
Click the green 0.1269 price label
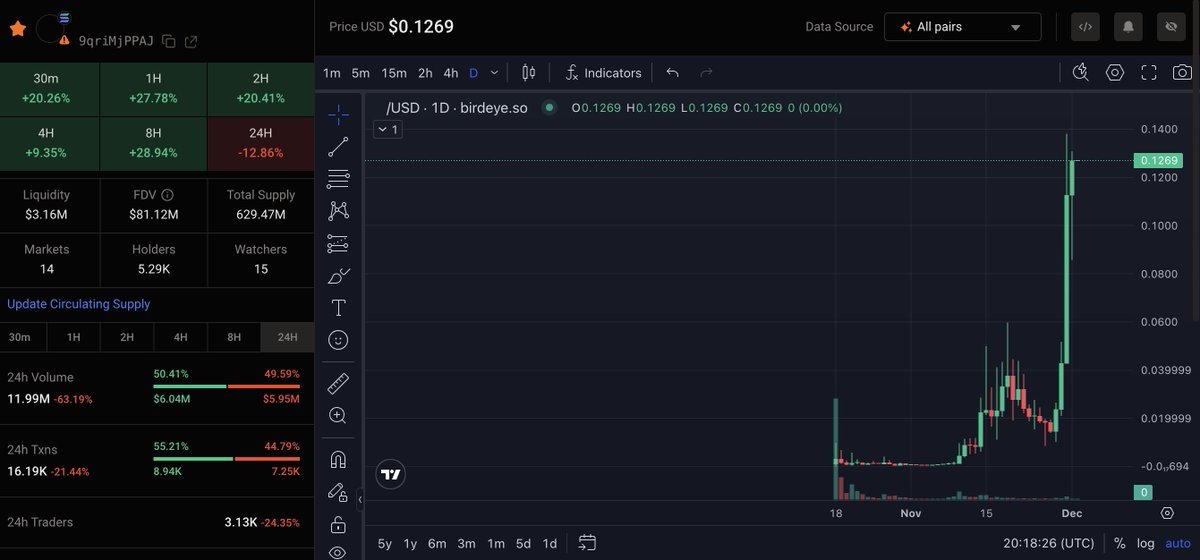point(1157,161)
